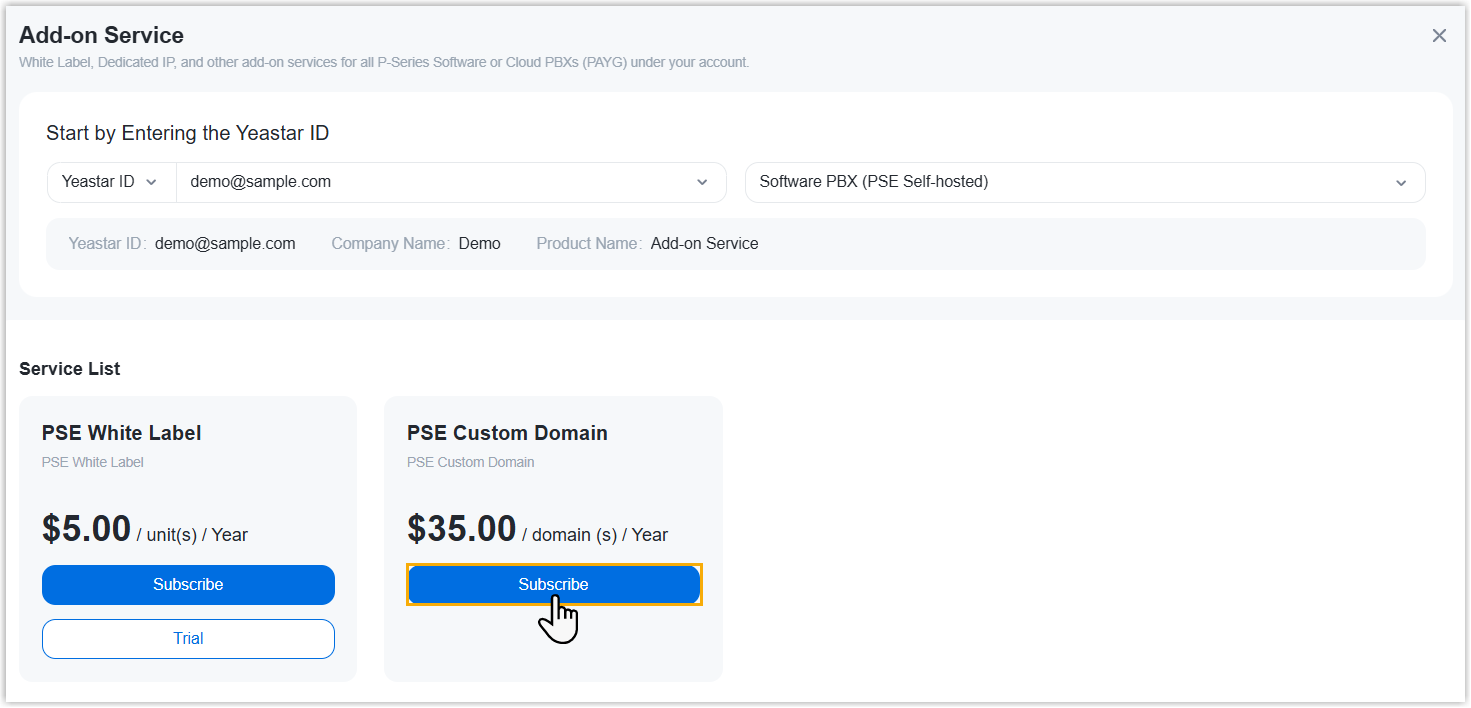Close the Add-on Service dialog
Image resolution: width=1471 pixels, height=708 pixels.
pos(1439,36)
